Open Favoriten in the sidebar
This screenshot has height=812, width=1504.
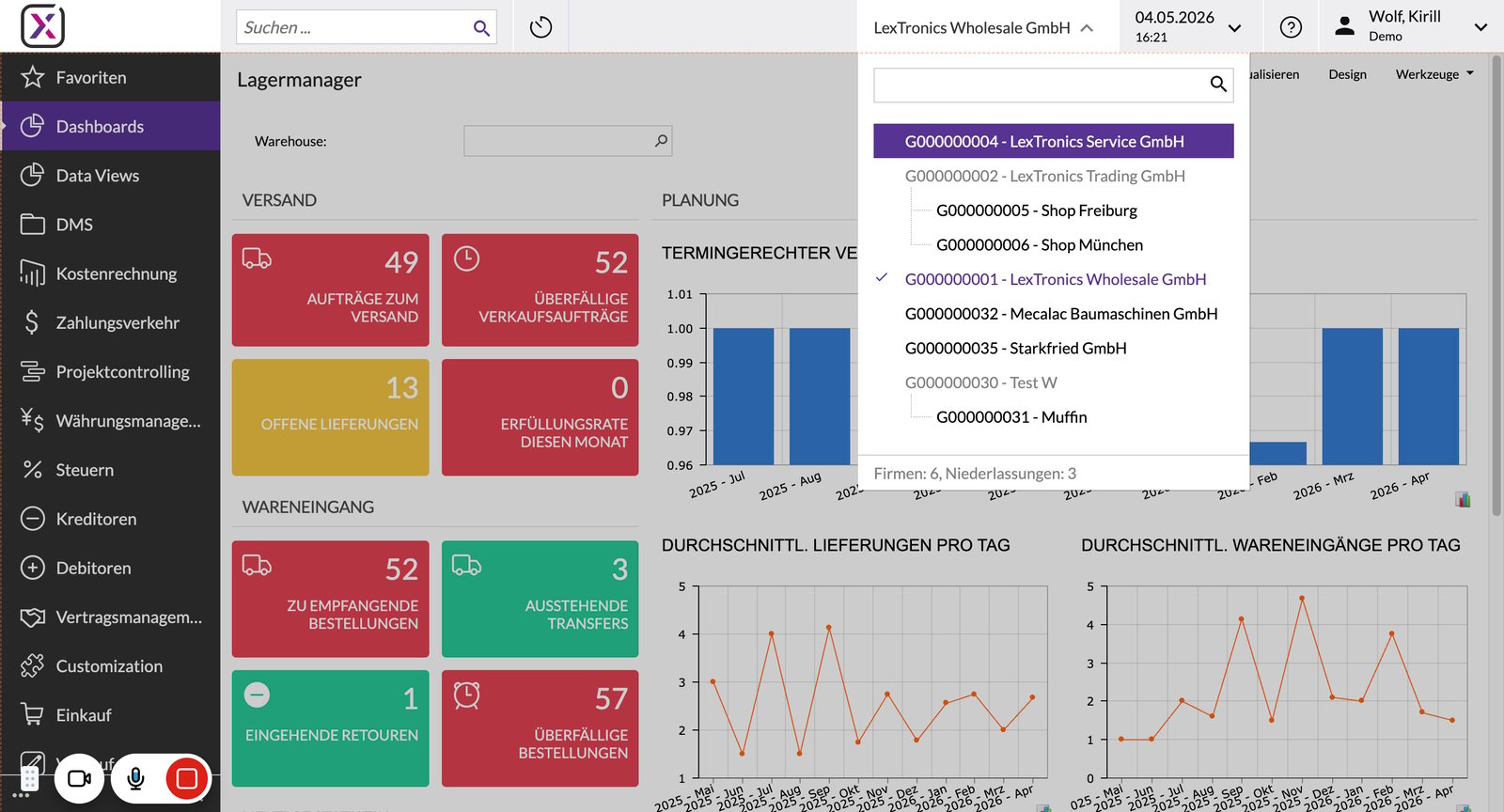[x=110, y=77]
